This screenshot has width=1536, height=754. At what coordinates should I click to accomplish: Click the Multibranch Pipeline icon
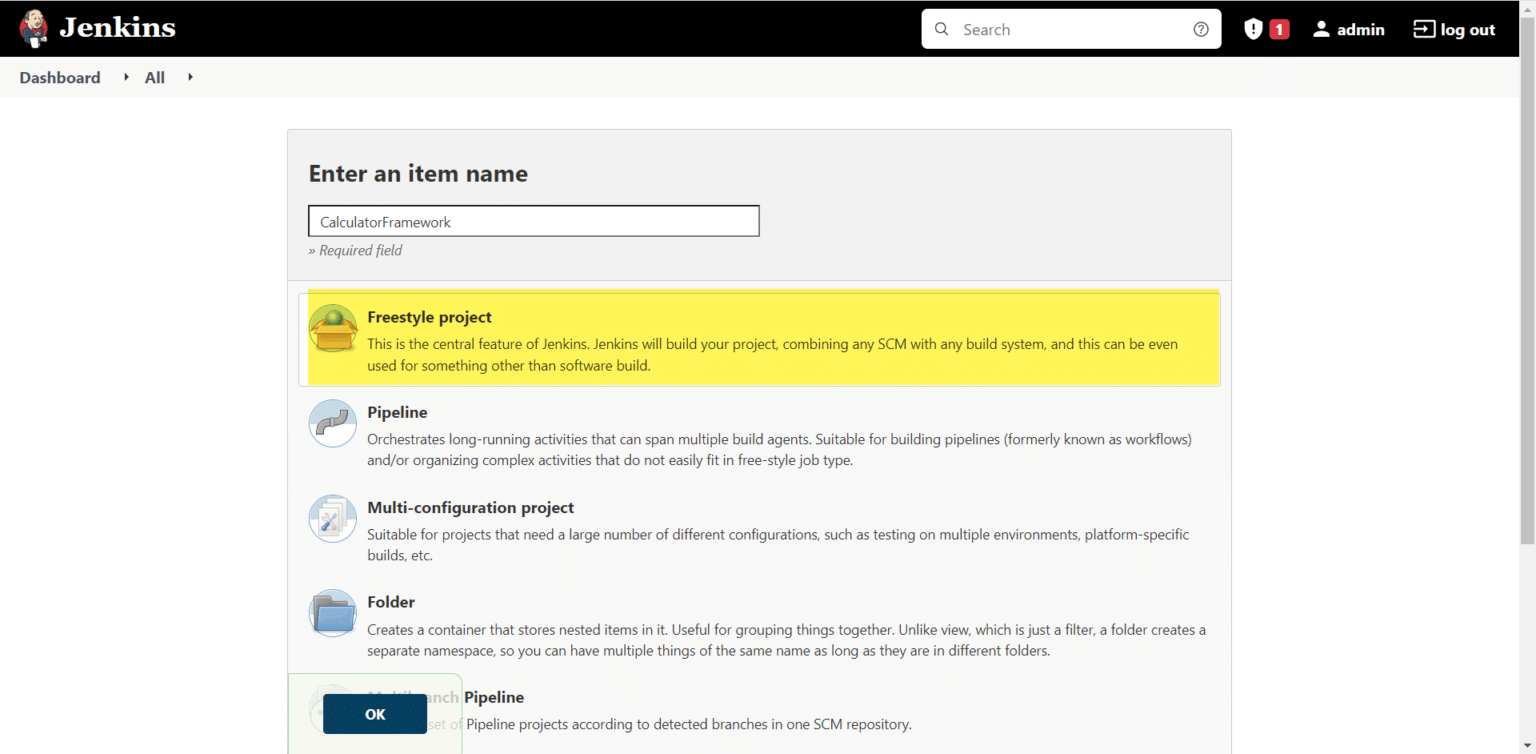click(332, 707)
